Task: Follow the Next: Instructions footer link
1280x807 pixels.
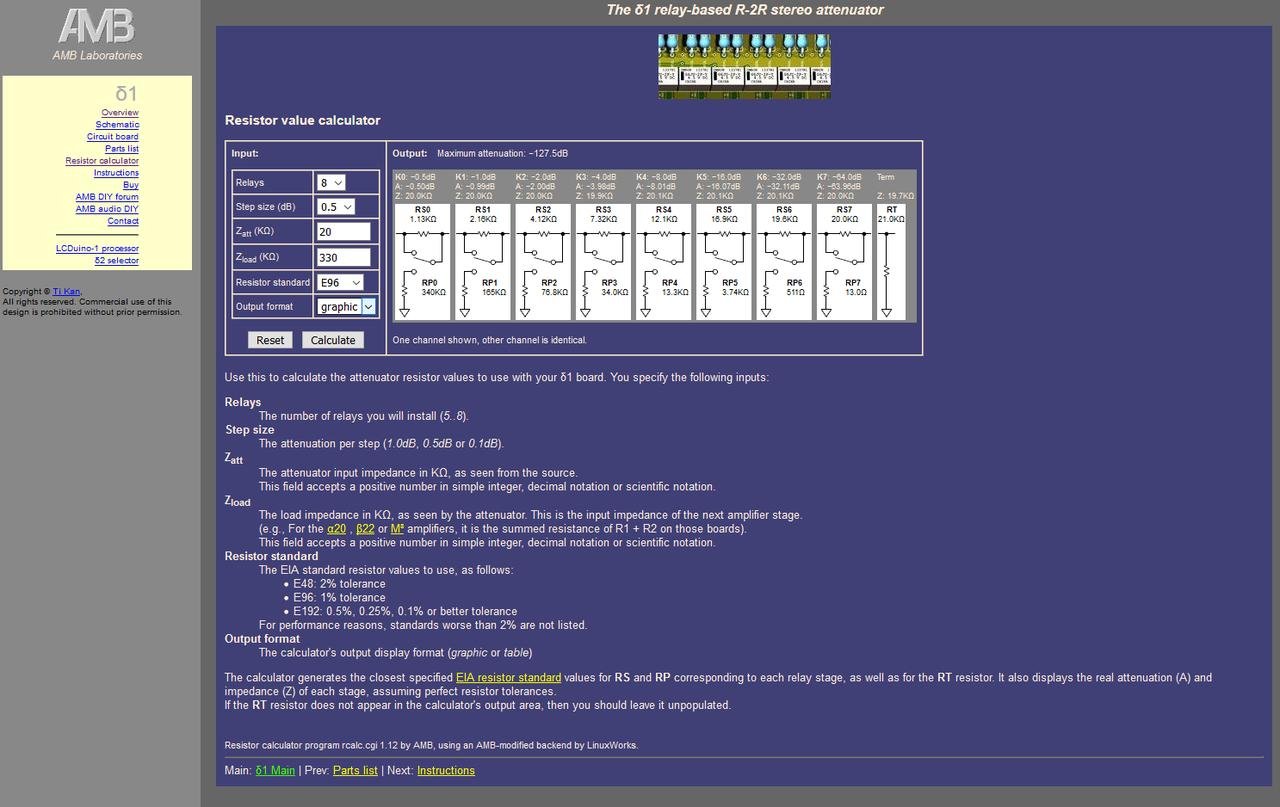Action: point(445,771)
